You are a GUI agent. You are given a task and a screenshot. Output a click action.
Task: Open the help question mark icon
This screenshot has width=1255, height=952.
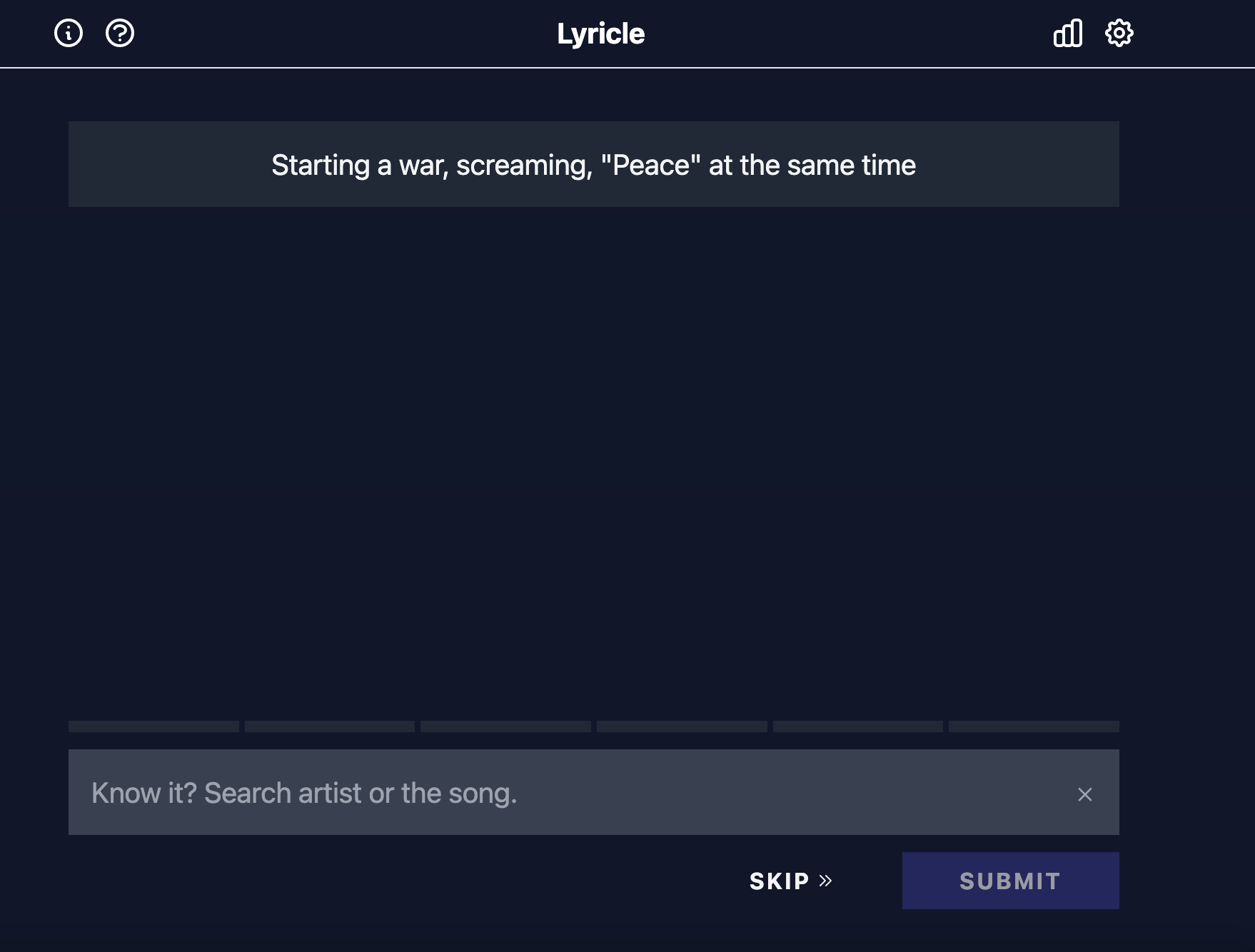[120, 33]
